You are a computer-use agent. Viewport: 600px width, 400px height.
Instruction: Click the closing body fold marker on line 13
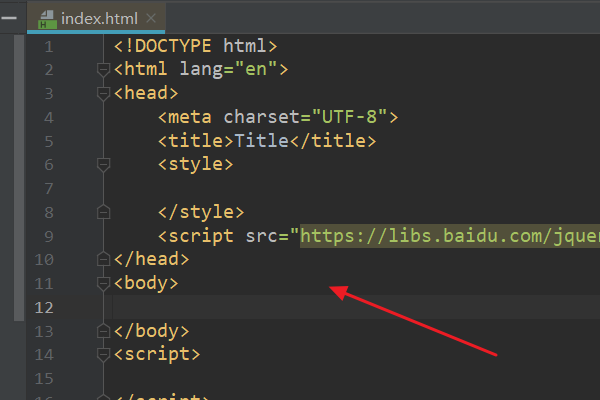103,331
